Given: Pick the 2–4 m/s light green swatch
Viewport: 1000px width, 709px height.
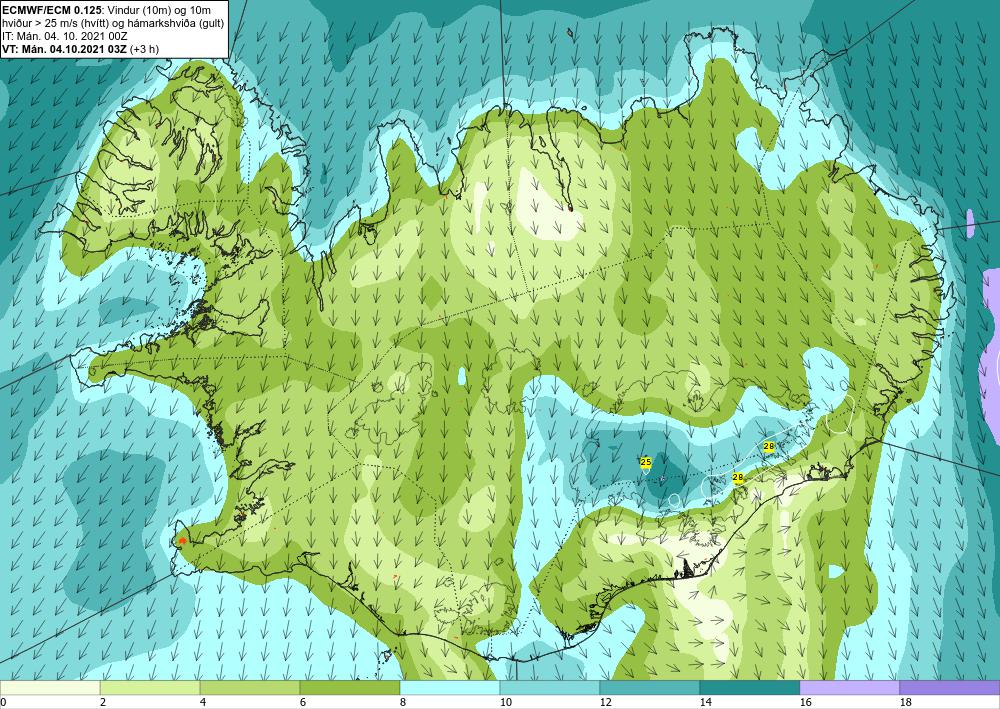Looking at the screenshot, I should tap(150, 688).
